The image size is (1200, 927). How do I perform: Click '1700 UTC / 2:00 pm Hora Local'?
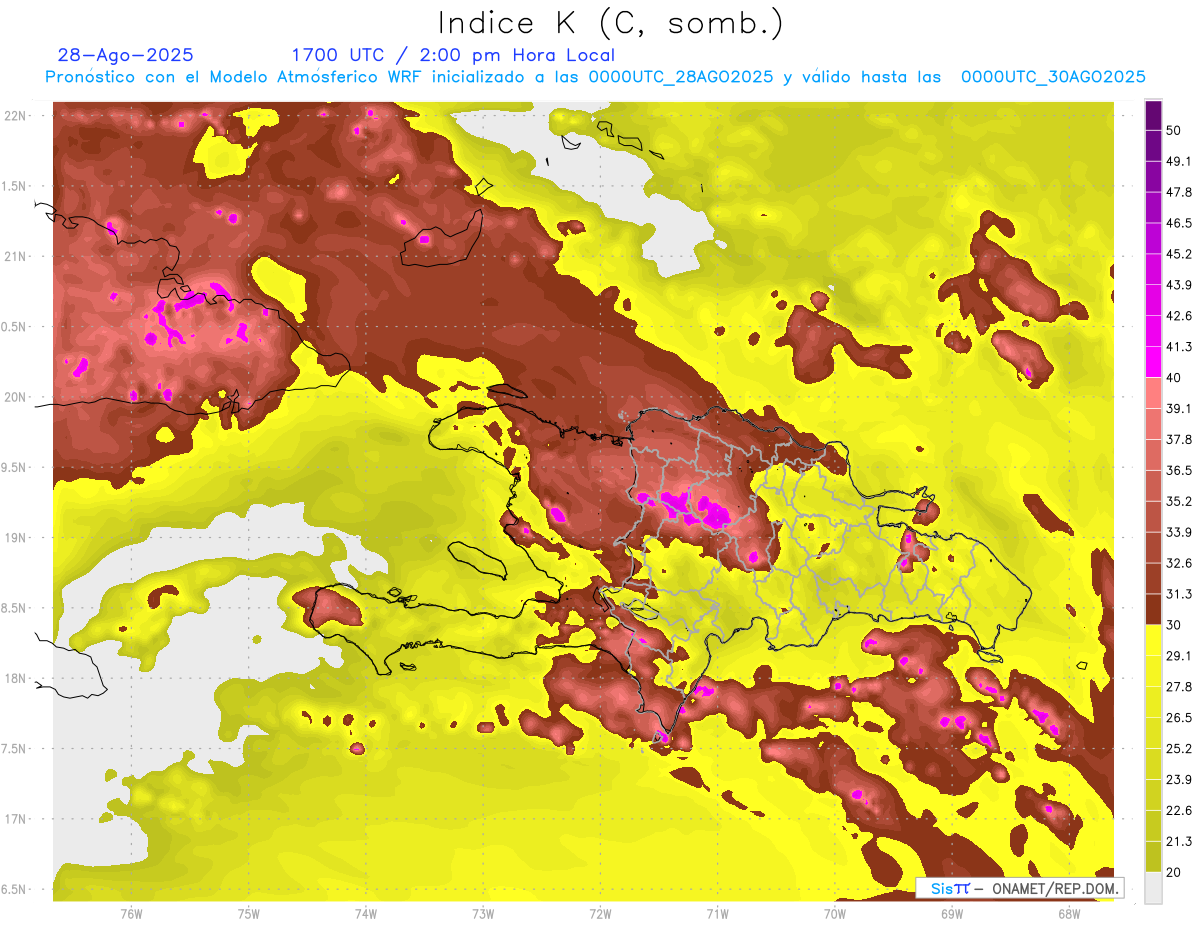coord(453,55)
